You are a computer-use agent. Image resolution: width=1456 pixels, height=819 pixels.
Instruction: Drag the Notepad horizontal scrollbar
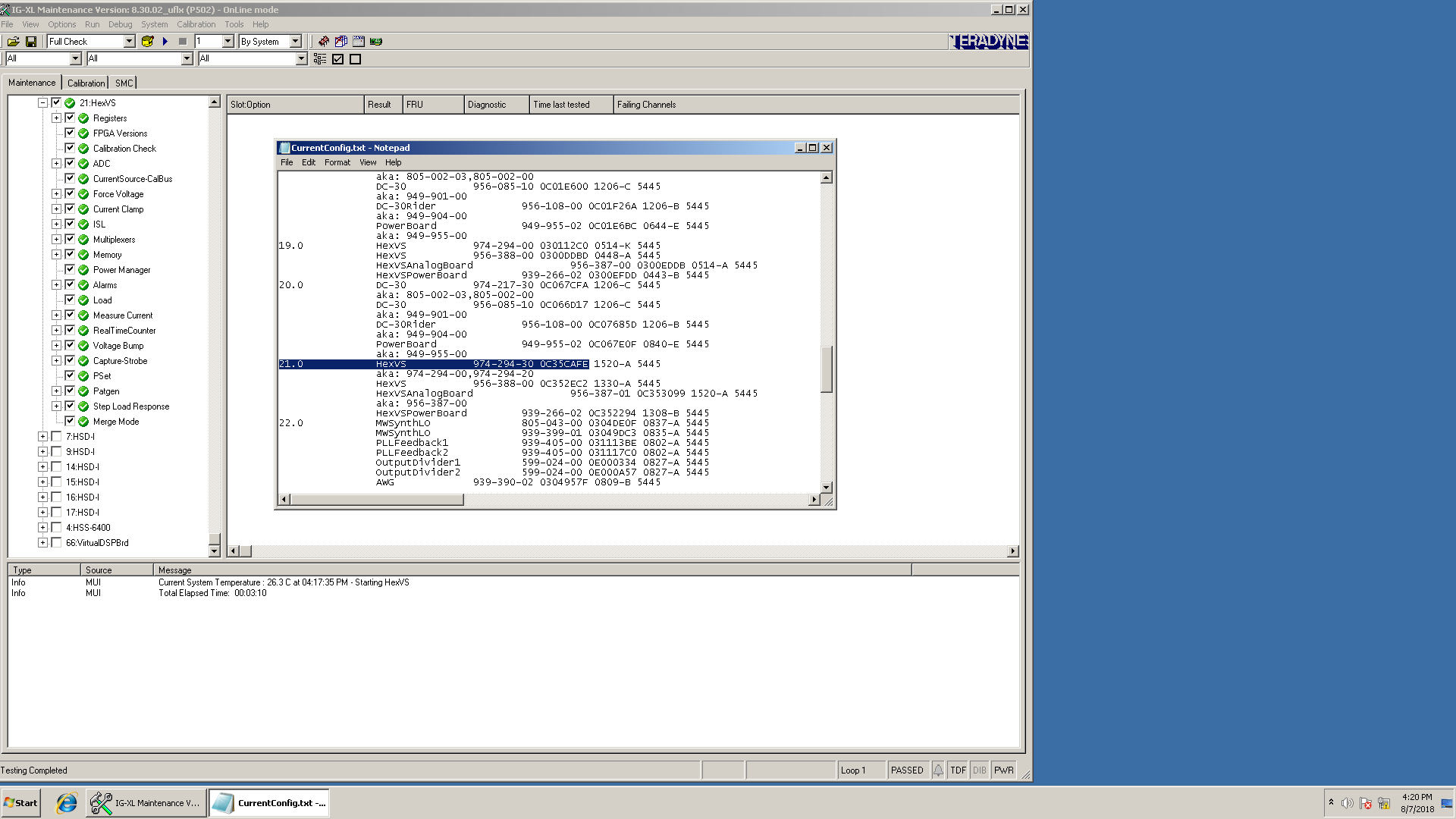click(x=375, y=499)
